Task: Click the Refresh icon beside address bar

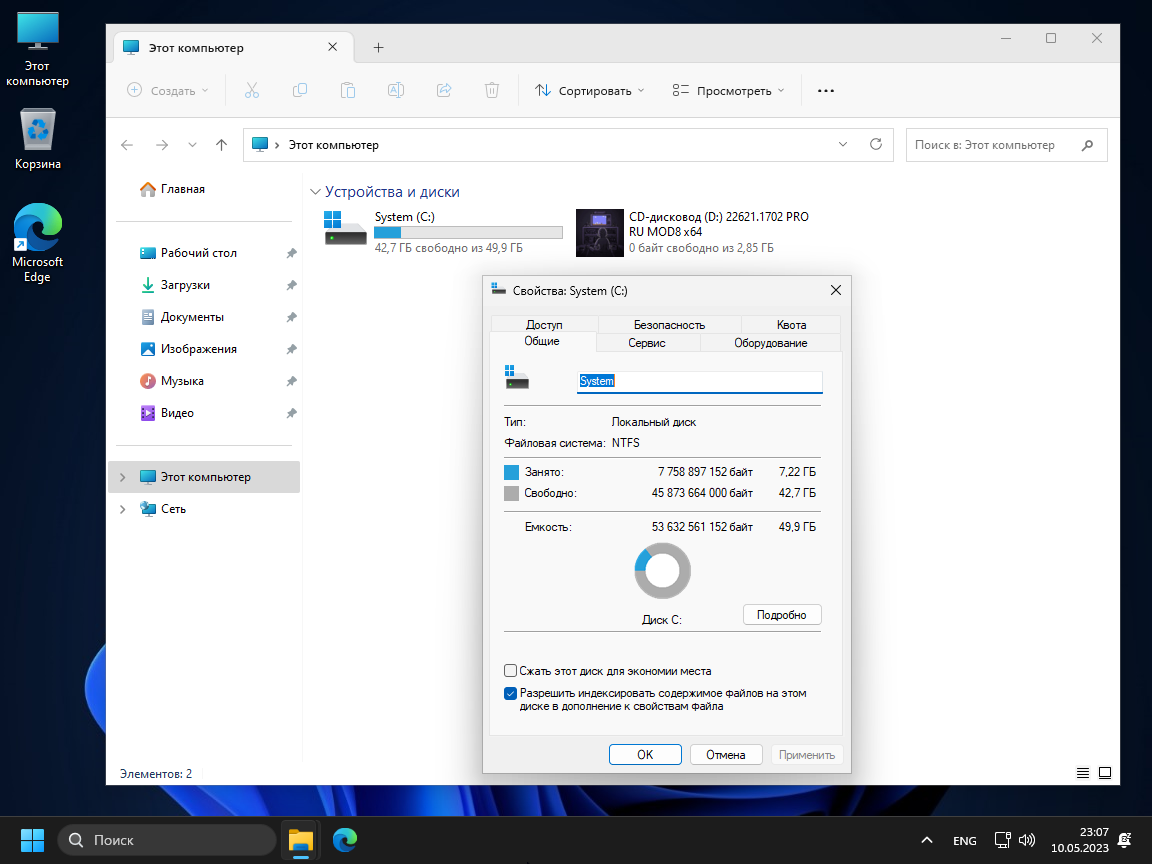Action: point(876,144)
